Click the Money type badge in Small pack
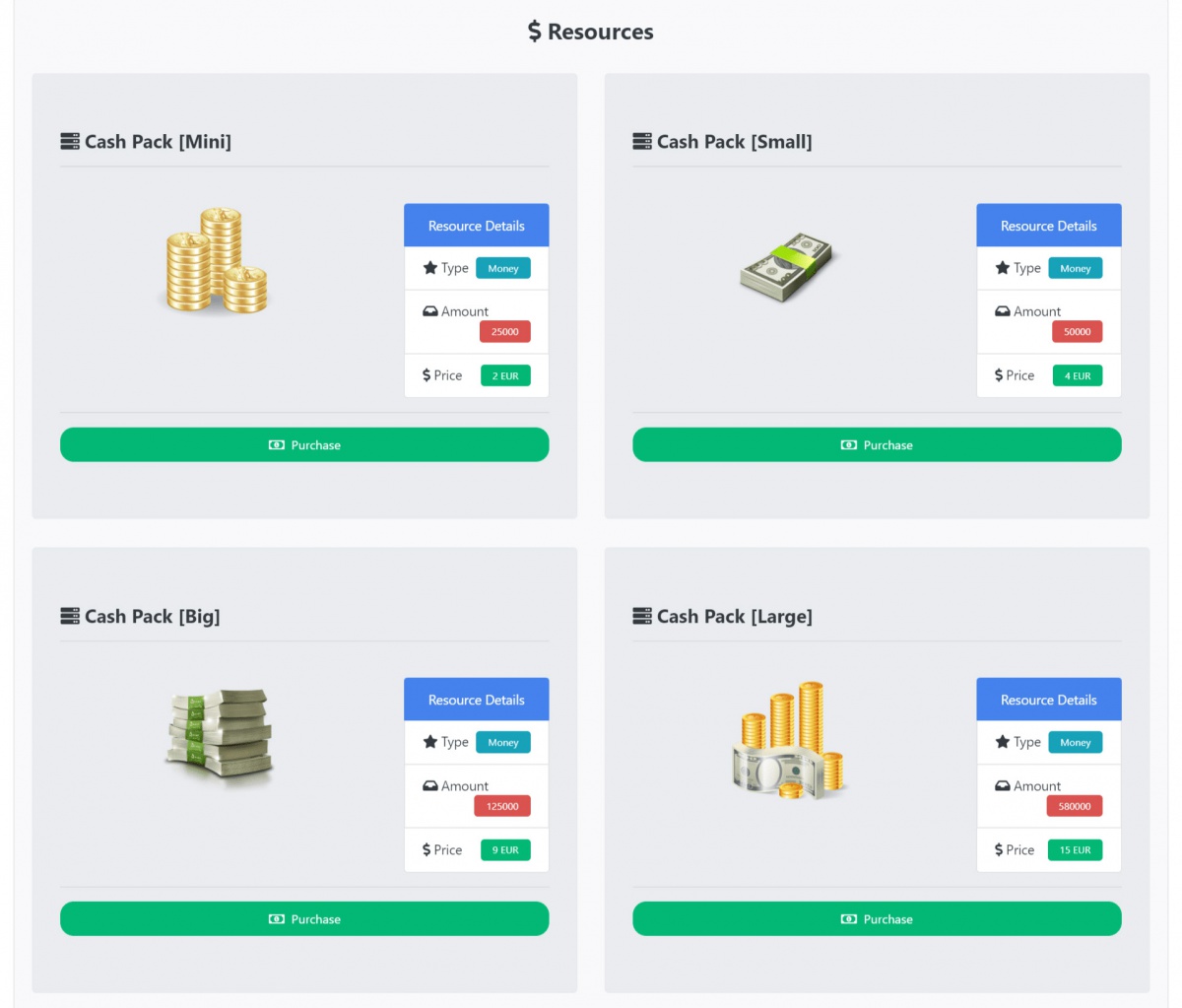This screenshot has height=1008, width=1182. click(x=1075, y=269)
